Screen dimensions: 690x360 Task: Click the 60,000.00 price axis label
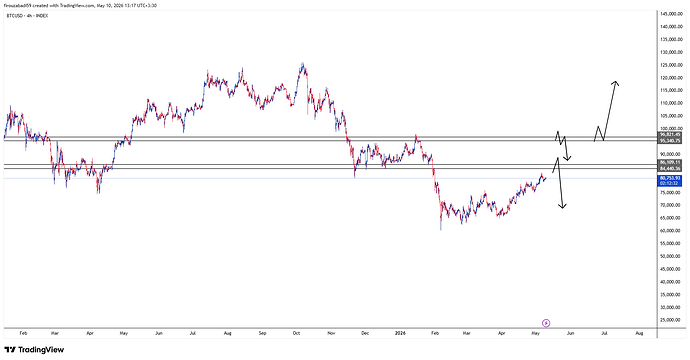tap(671, 231)
